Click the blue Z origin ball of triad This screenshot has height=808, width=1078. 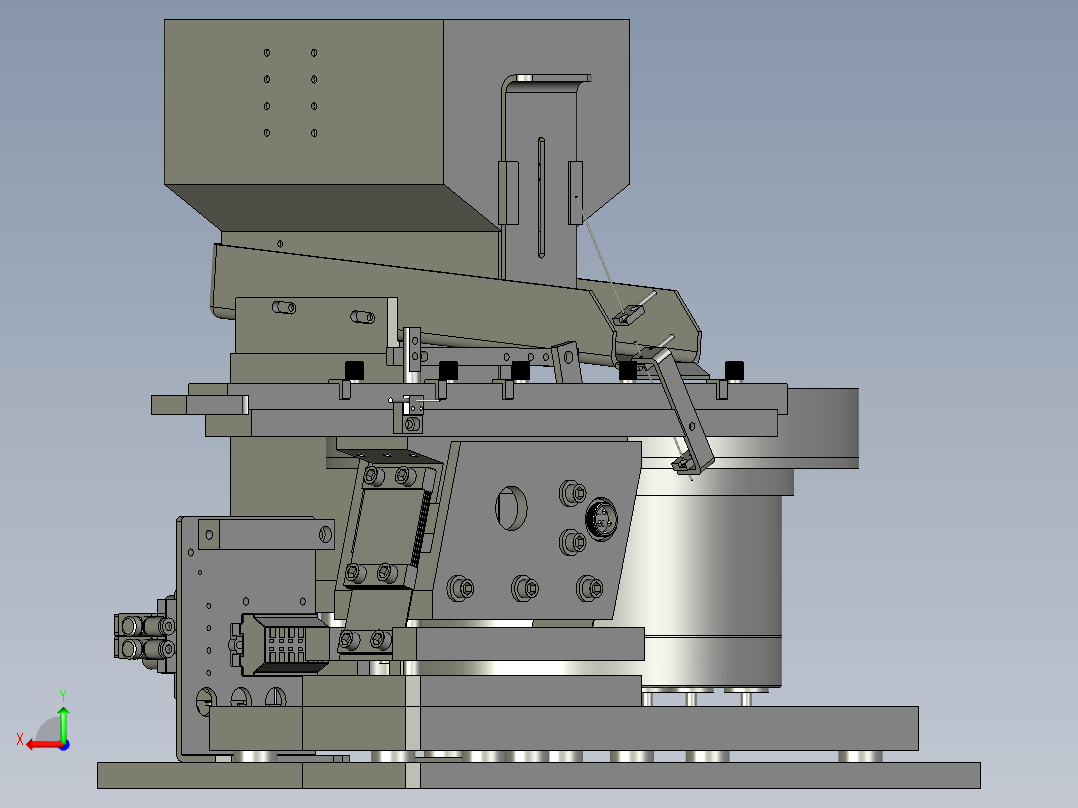coord(64,745)
